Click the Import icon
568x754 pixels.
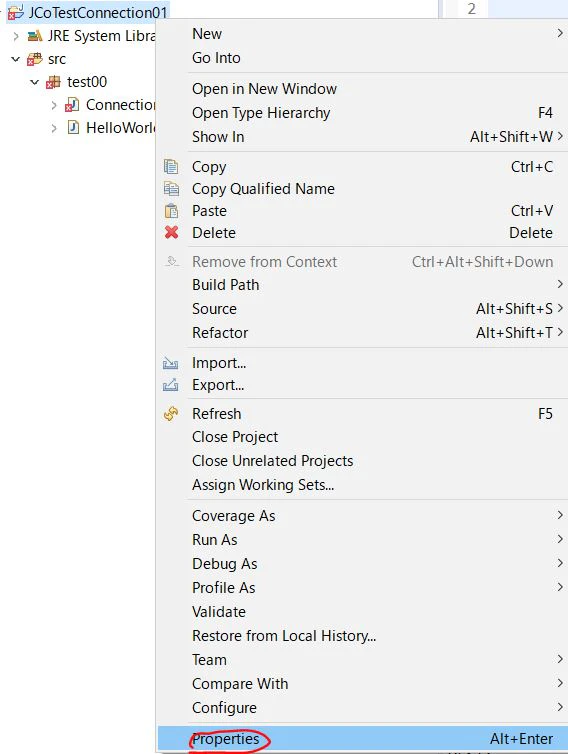170,363
